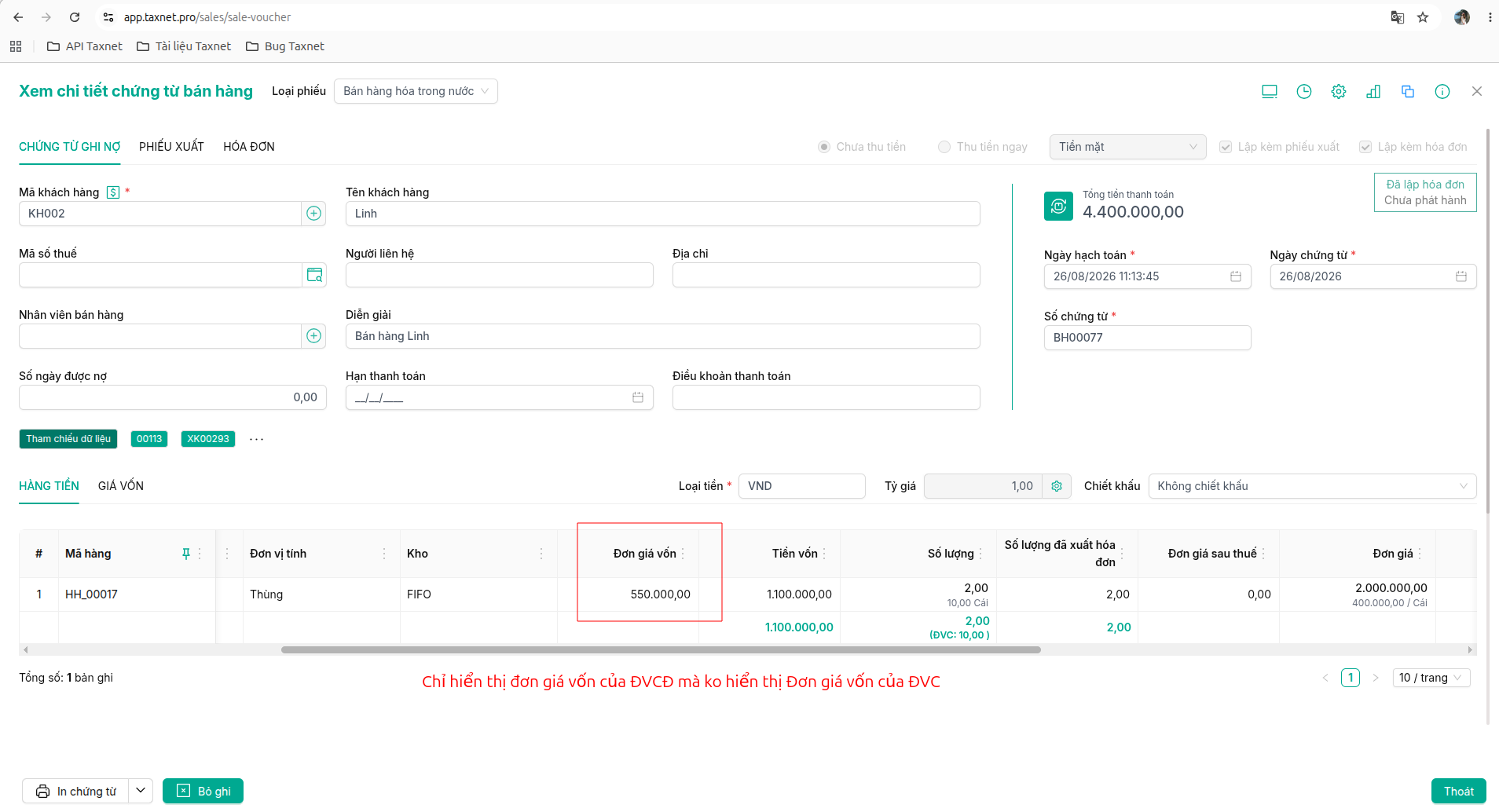Switch to the PHIẾU XUẤT tab
Viewport: 1499px width, 812px height.
pyautogui.click(x=171, y=147)
